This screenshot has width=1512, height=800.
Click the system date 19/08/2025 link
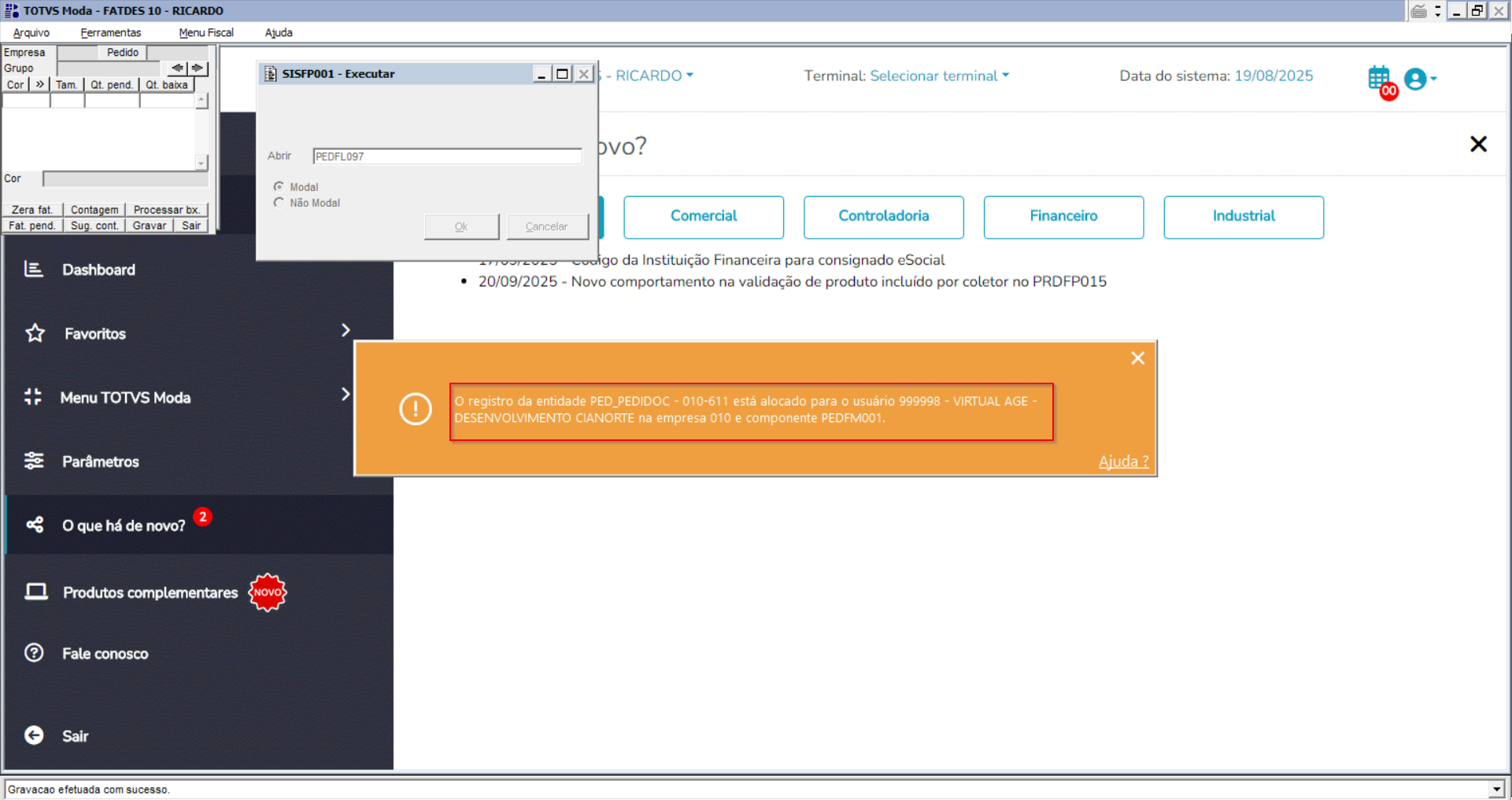coord(1274,76)
